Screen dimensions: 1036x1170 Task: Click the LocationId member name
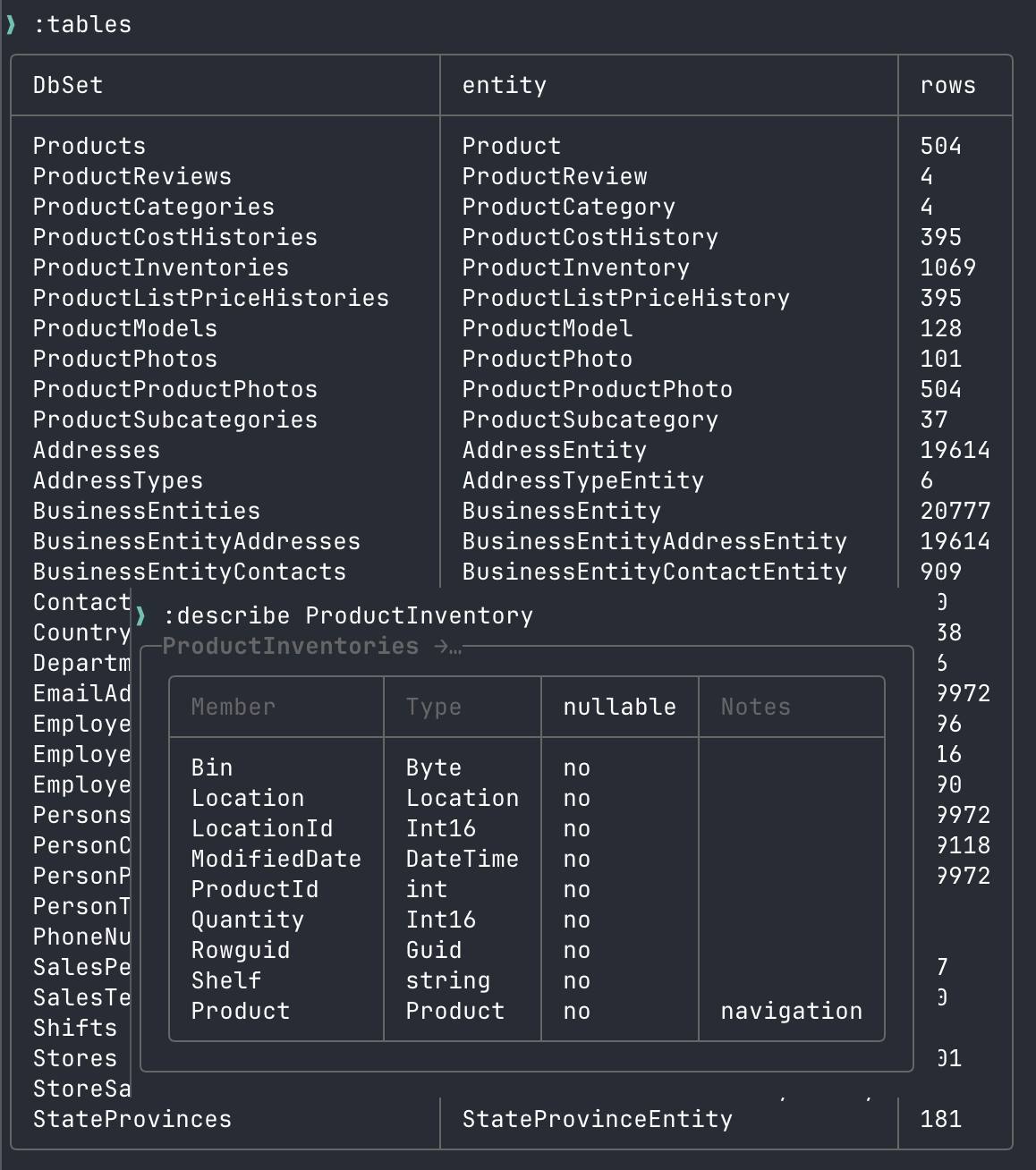tap(262, 828)
